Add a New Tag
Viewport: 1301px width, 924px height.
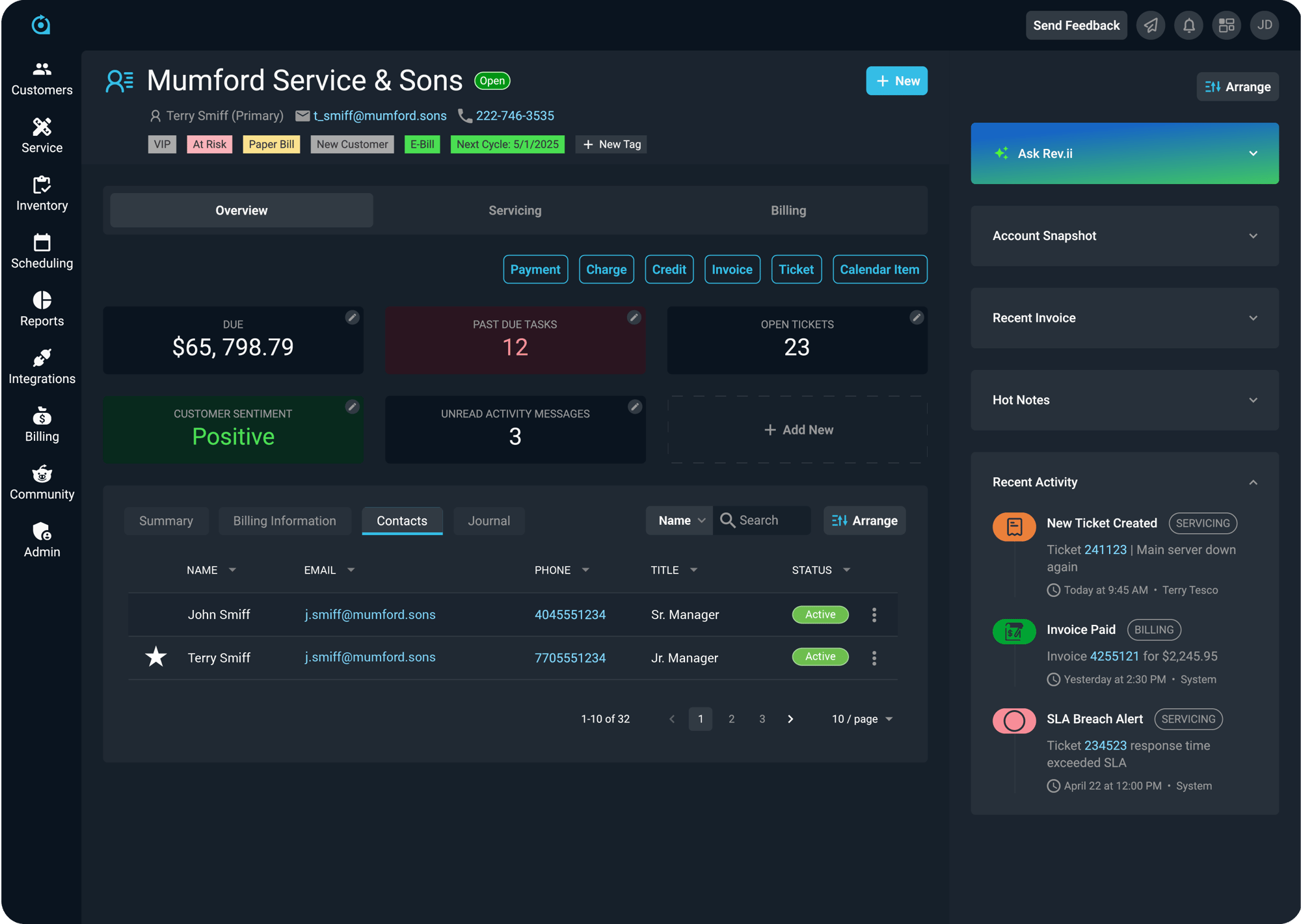pos(611,144)
